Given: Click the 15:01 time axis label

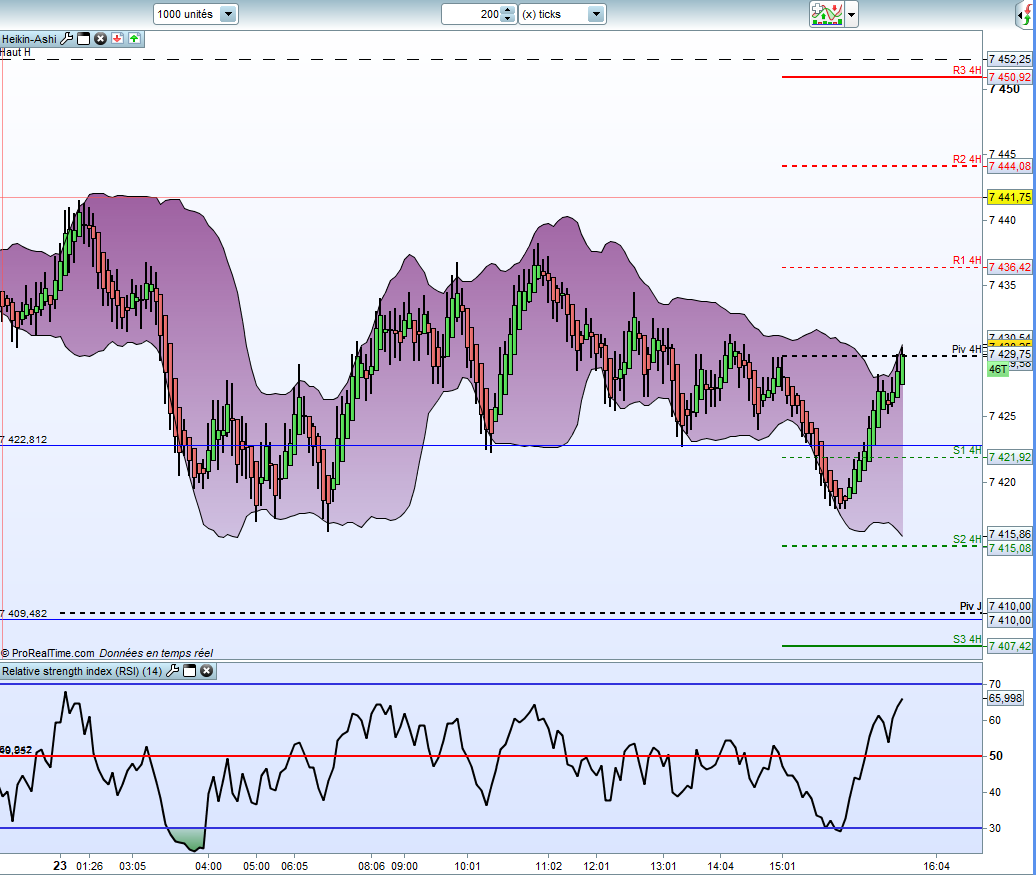Looking at the screenshot, I should (782, 866).
